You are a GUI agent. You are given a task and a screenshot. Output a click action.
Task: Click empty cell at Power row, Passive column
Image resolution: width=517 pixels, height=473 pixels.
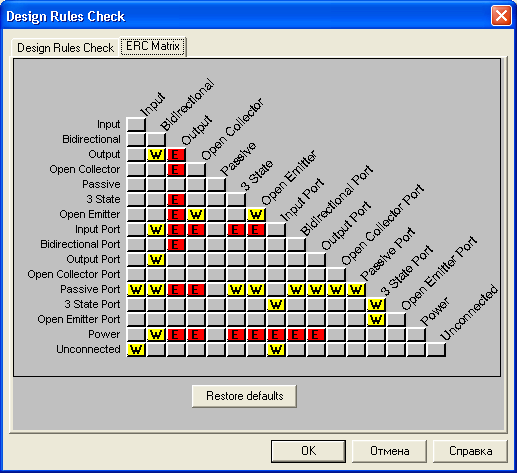pos(216,334)
